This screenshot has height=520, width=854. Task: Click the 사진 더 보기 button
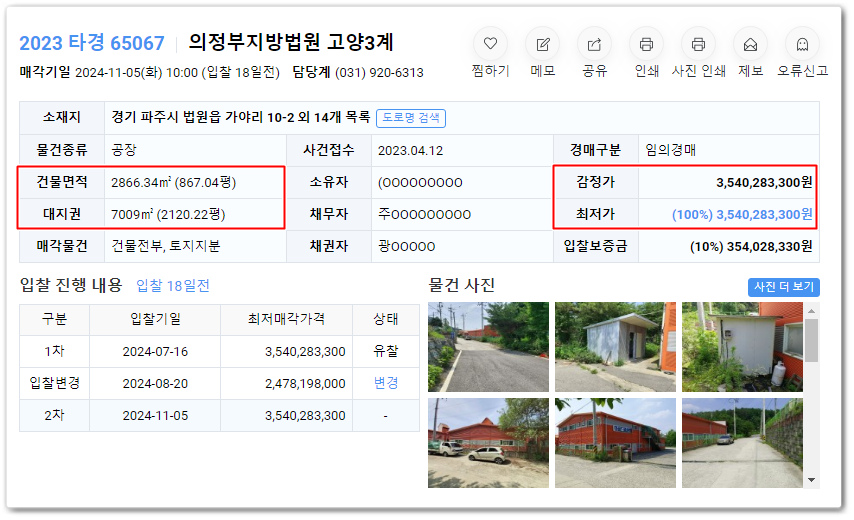coord(784,286)
